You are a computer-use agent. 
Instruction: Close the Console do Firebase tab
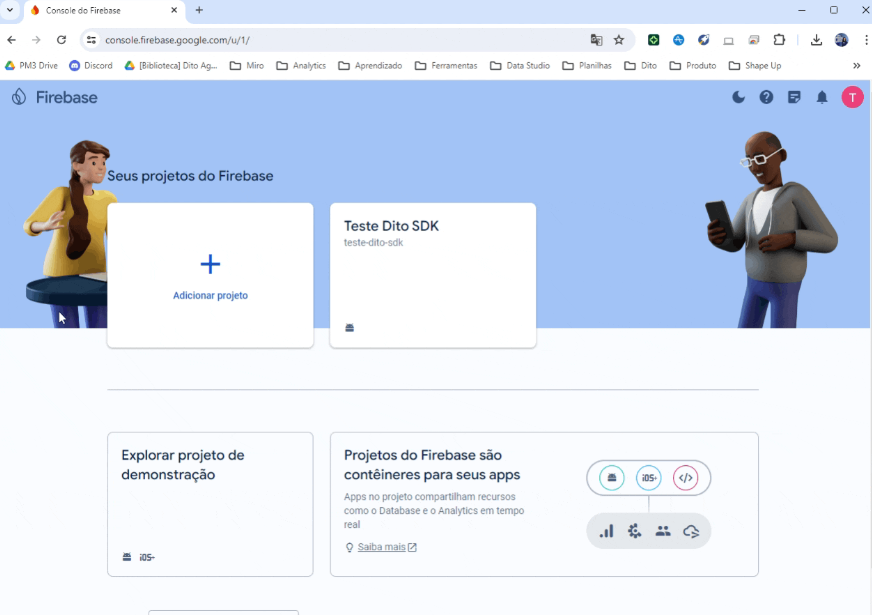174,10
